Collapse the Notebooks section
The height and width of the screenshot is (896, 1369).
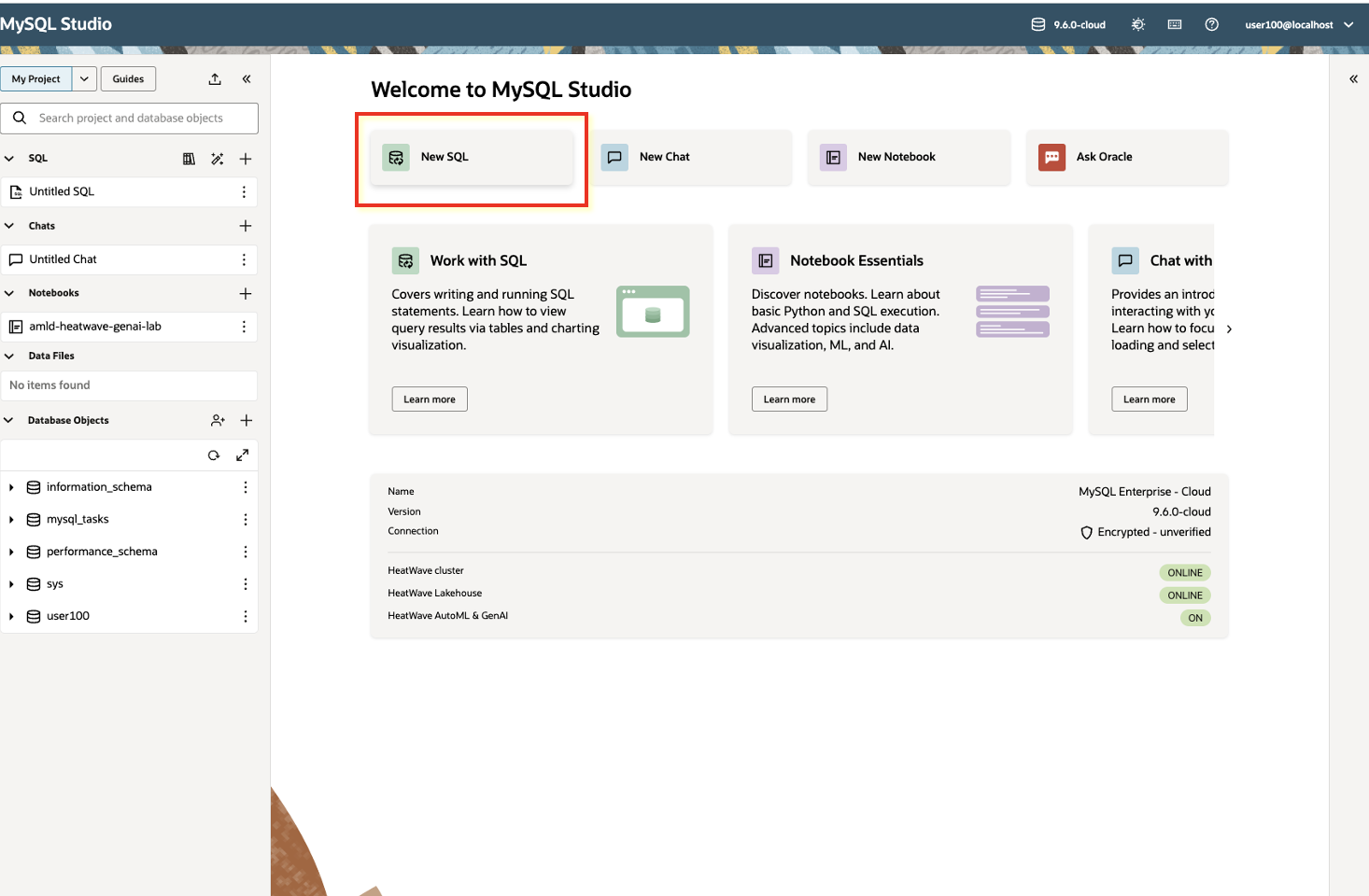pos(9,293)
